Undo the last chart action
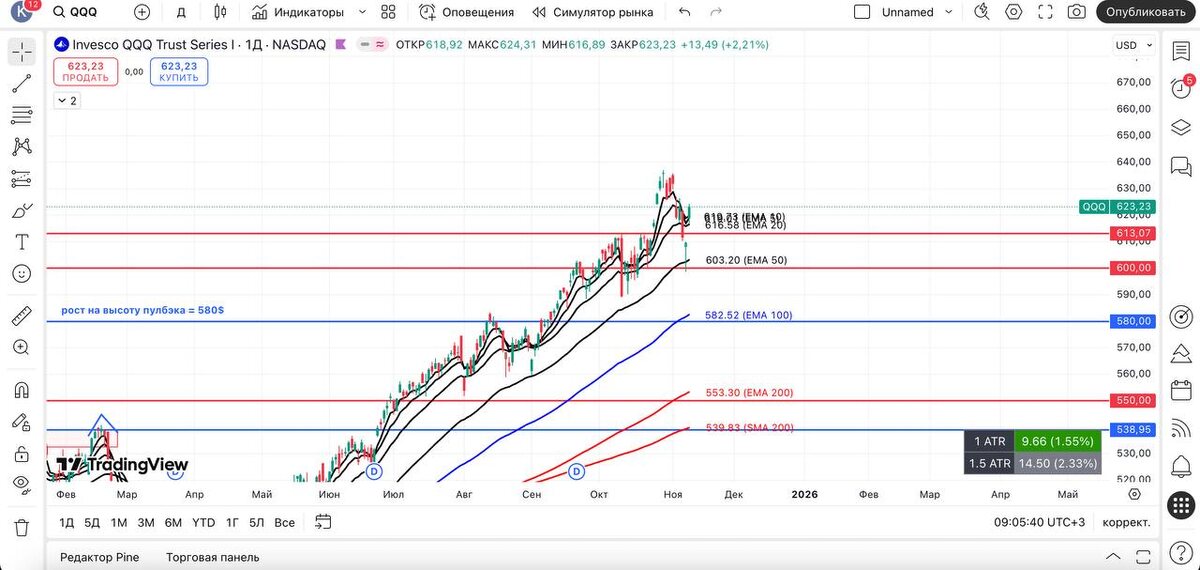Image resolution: width=1200 pixels, height=570 pixels. (x=685, y=12)
